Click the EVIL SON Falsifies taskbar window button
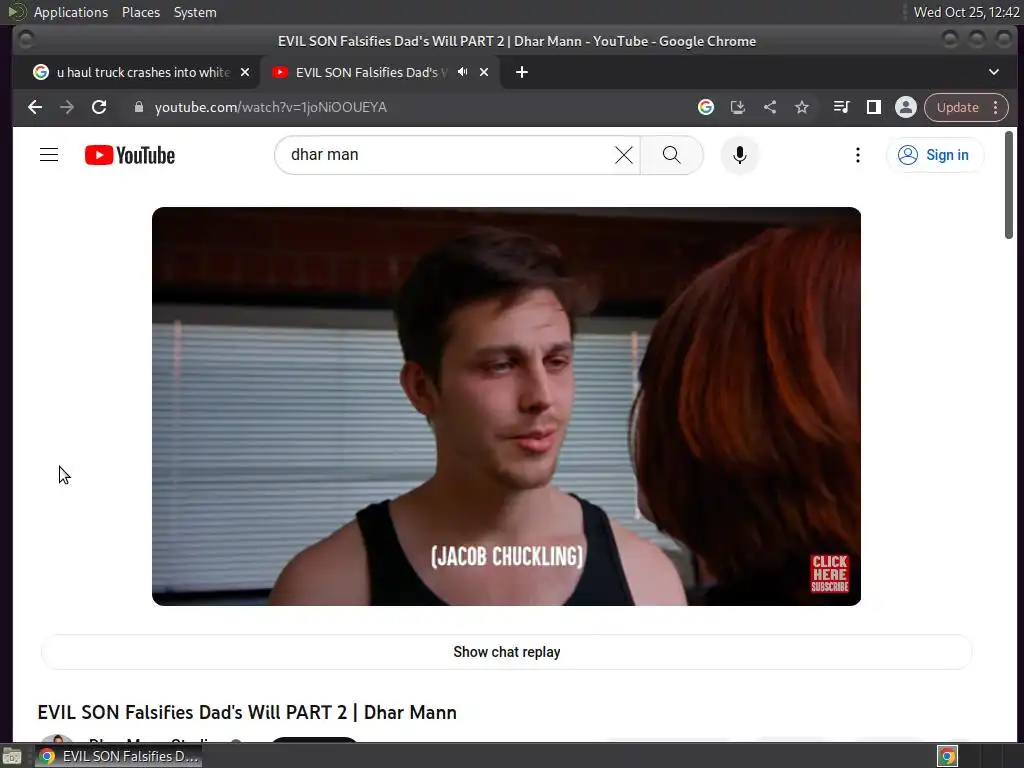1024x768 pixels. (118, 756)
